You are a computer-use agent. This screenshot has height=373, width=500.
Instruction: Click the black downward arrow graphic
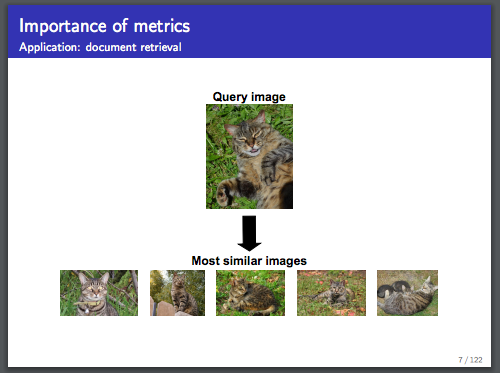[x=249, y=233]
